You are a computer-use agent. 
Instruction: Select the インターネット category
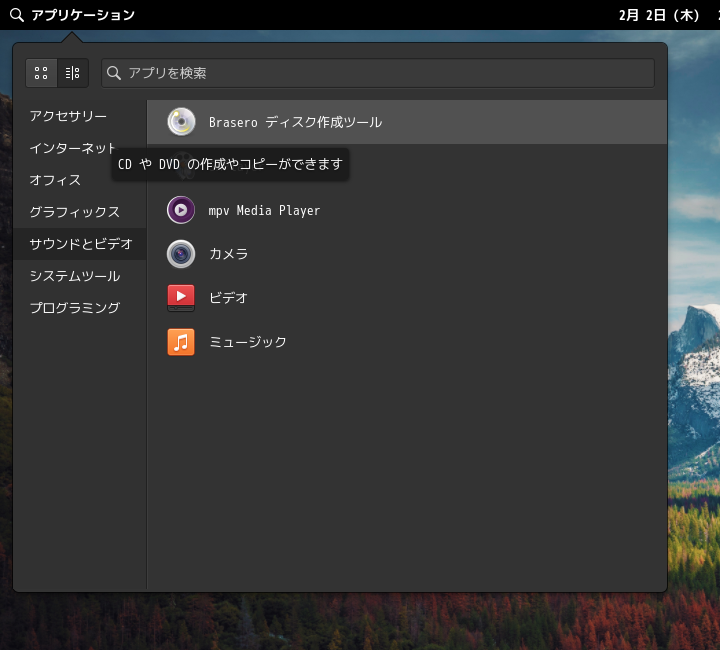(x=80, y=148)
